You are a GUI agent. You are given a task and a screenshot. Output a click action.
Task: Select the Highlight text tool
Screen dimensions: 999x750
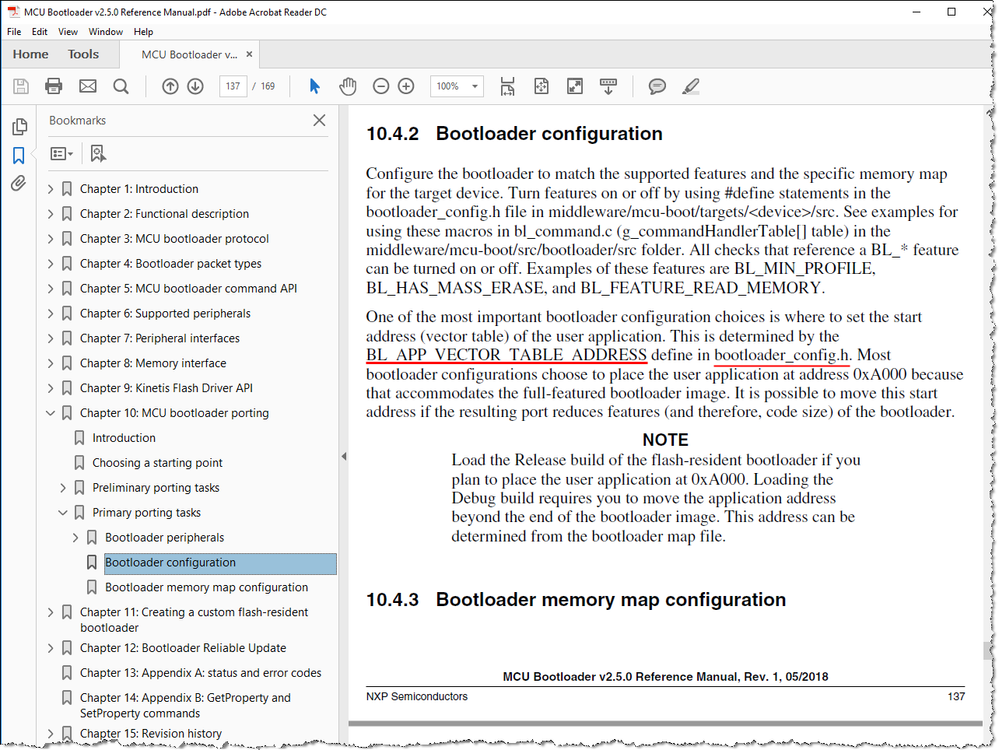[x=691, y=86]
